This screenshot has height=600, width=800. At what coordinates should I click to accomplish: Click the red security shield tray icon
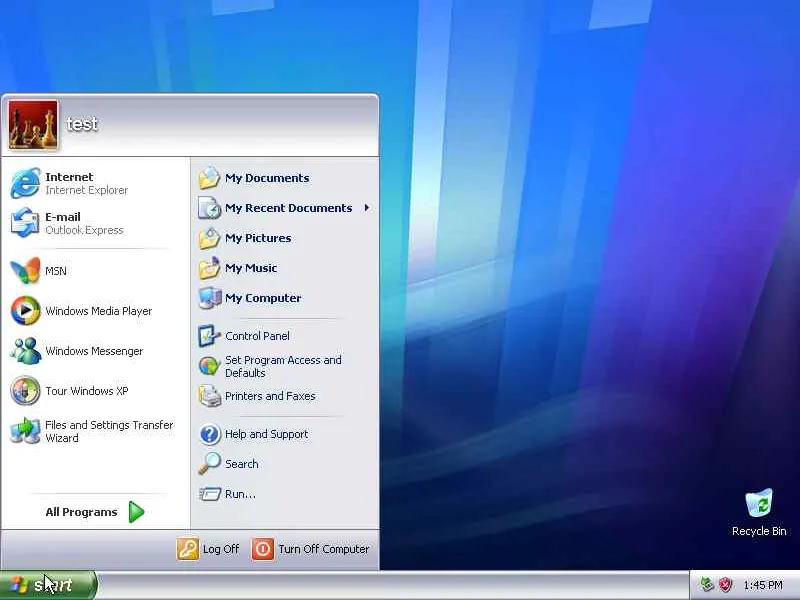[725, 584]
